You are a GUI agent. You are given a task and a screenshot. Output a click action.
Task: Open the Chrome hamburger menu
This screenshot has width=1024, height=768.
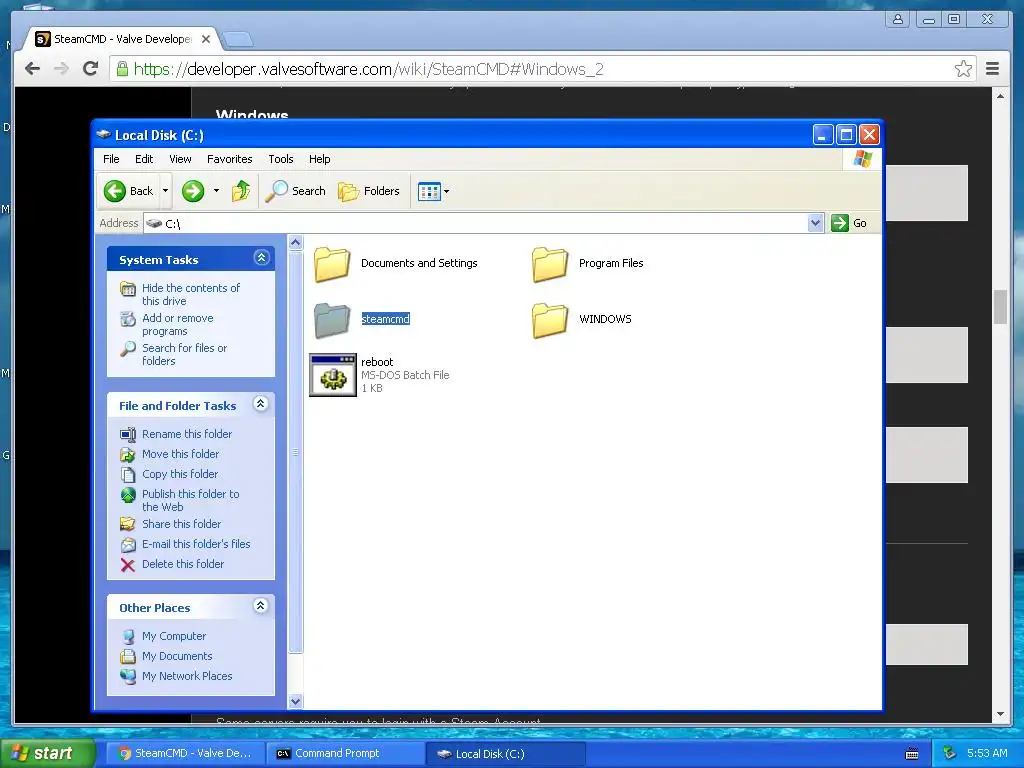pos(992,69)
